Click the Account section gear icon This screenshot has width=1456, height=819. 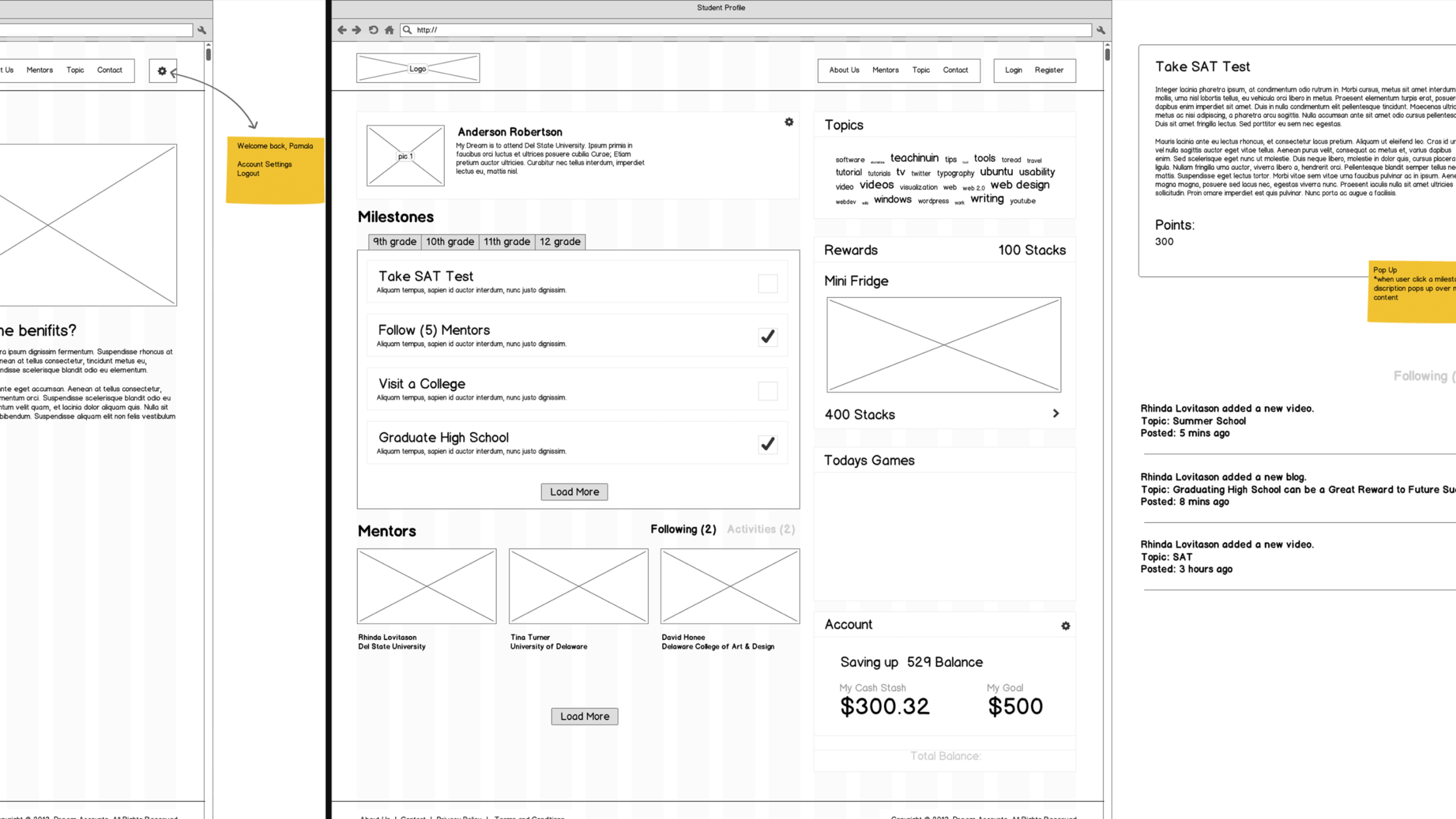pyautogui.click(x=1065, y=626)
